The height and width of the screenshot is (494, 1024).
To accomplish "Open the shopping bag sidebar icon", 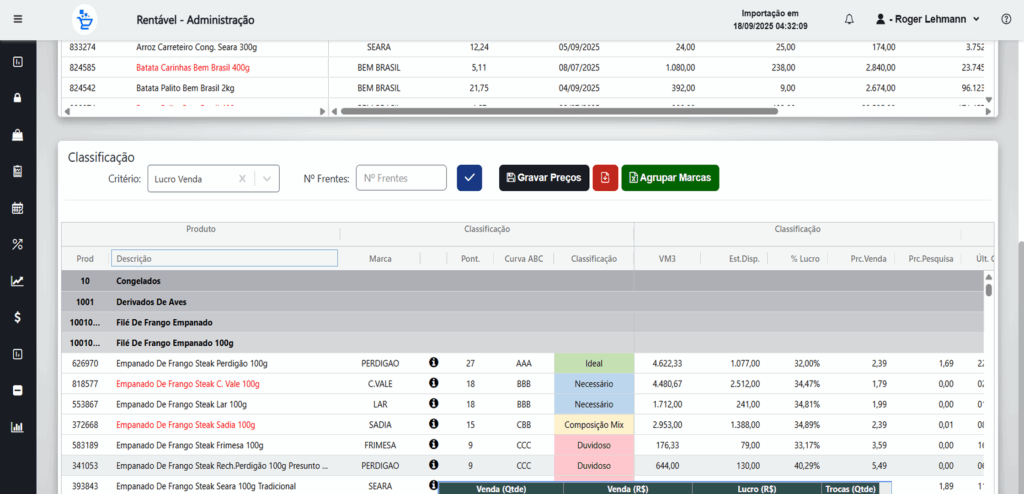I will pyautogui.click(x=17, y=135).
